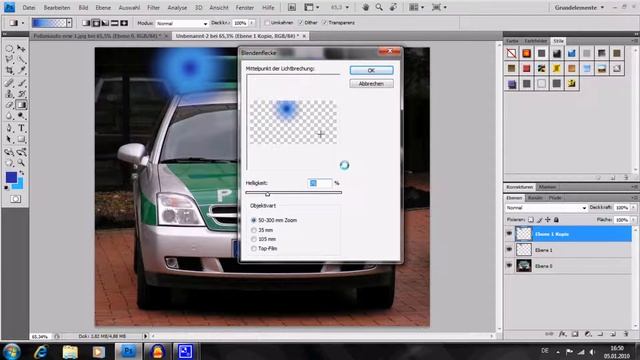Toggle the Transparenz checkbox
The height and width of the screenshot is (360, 640).
coord(325,23)
